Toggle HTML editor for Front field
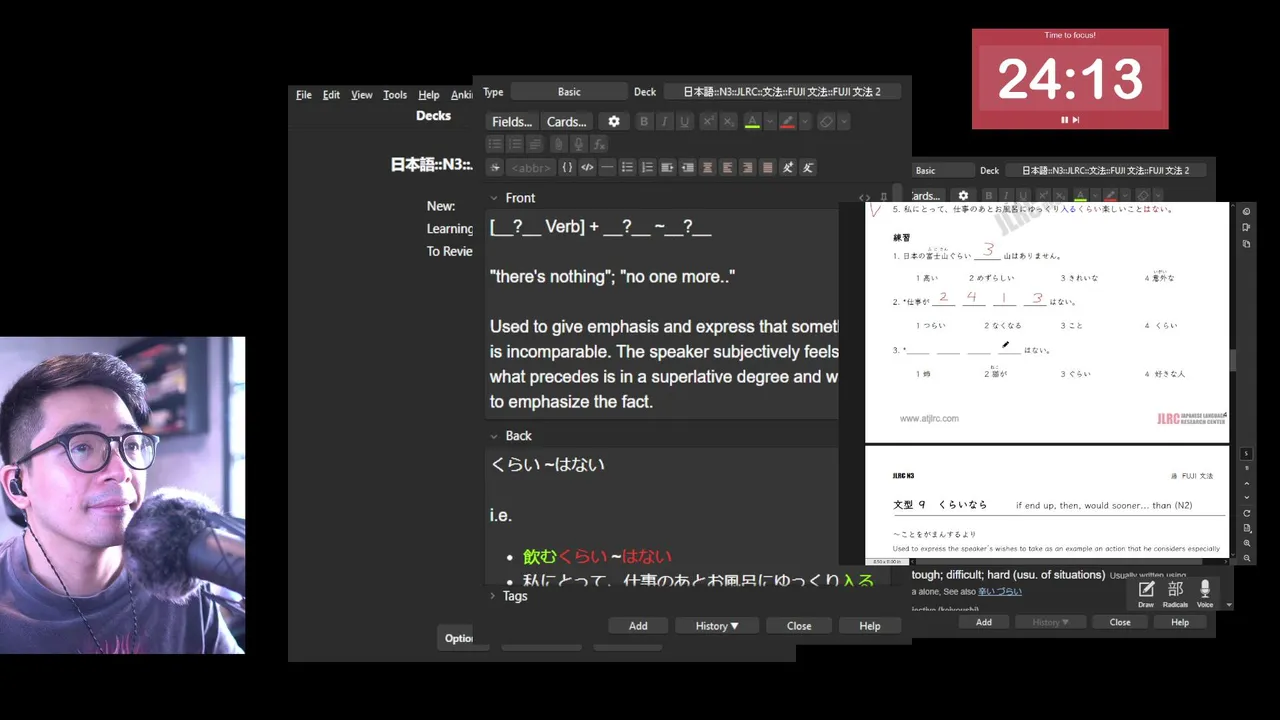This screenshot has height=720, width=1280. coord(865,198)
